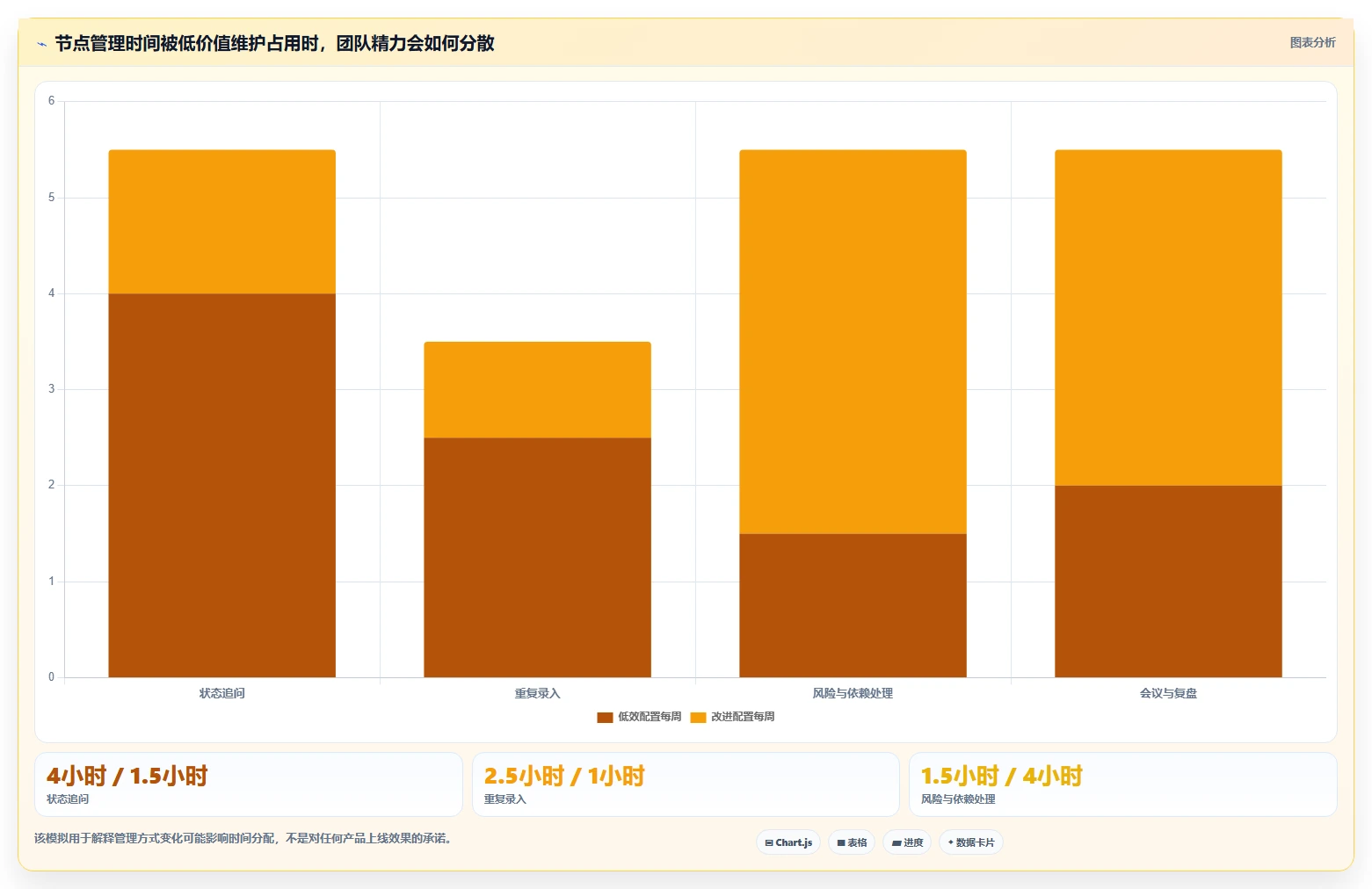Select the Chart.js chip
1372x889 pixels.
788,842
